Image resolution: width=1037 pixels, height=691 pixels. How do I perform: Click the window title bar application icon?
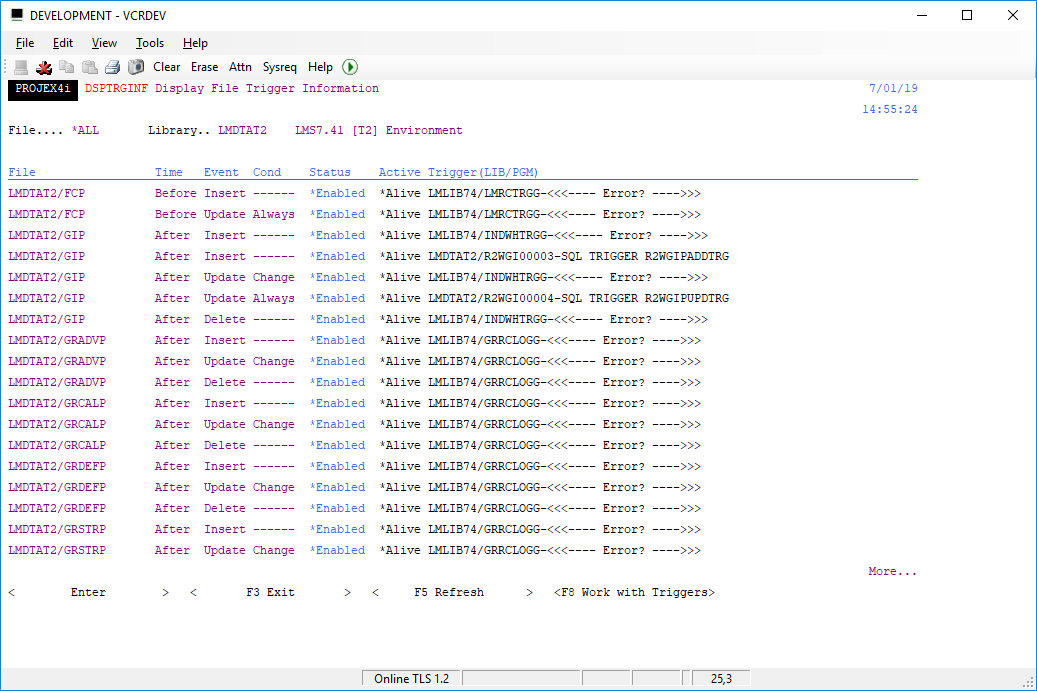(17, 15)
